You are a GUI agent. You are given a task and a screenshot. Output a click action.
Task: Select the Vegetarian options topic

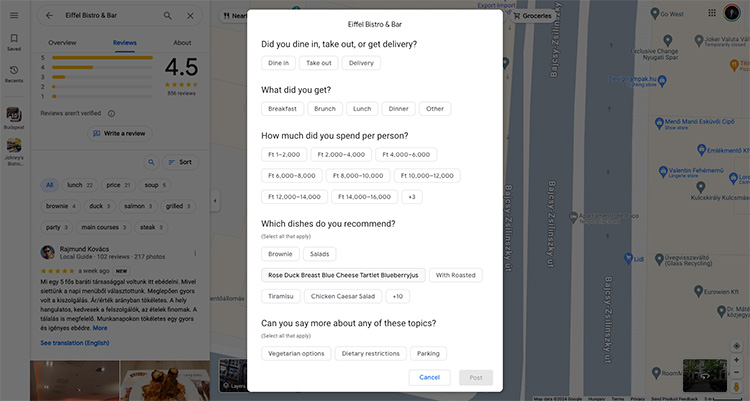296,354
